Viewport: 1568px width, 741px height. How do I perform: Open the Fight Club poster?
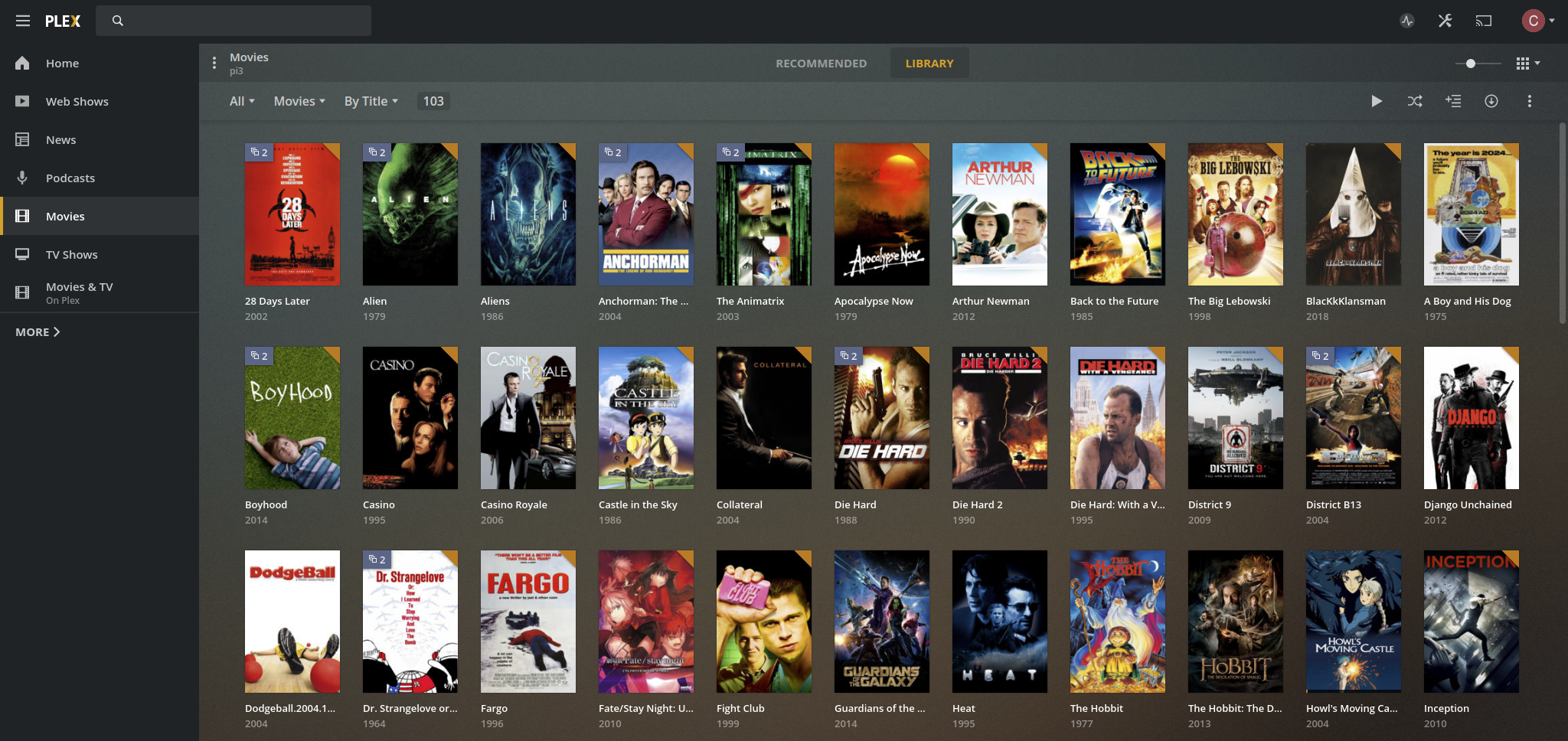(x=763, y=622)
